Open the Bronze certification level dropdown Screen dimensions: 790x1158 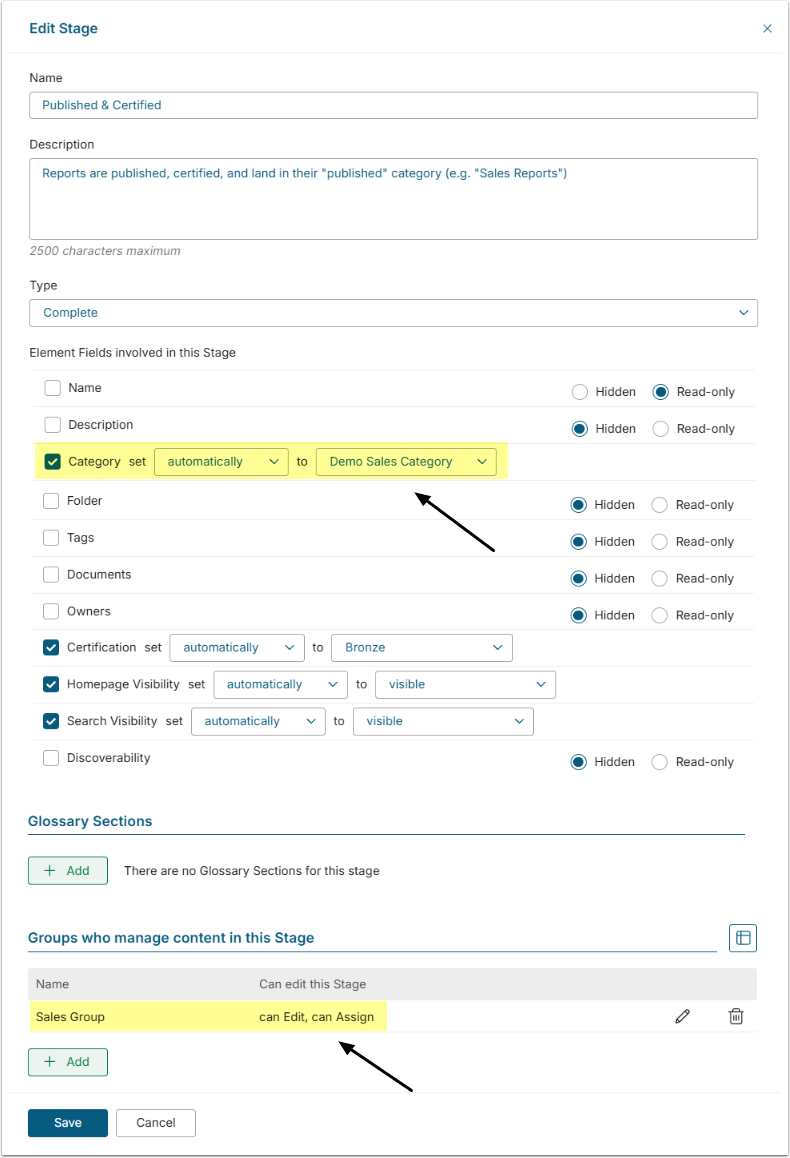click(421, 648)
